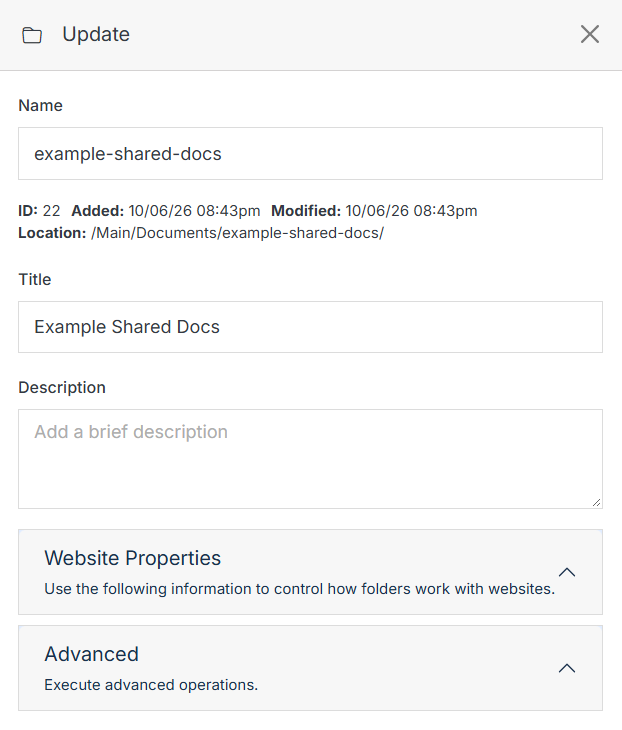Collapse the Advanced section chevron
The width and height of the screenshot is (622, 730).
pyautogui.click(x=567, y=668)
